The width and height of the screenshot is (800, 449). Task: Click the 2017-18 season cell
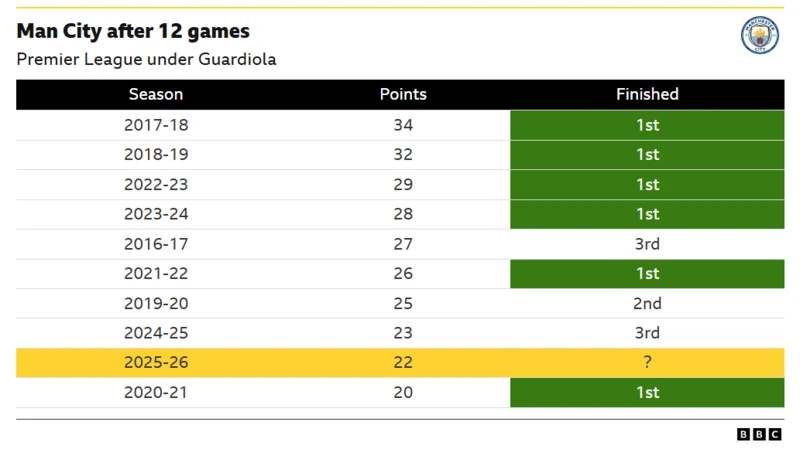click(x=156, y=125)
